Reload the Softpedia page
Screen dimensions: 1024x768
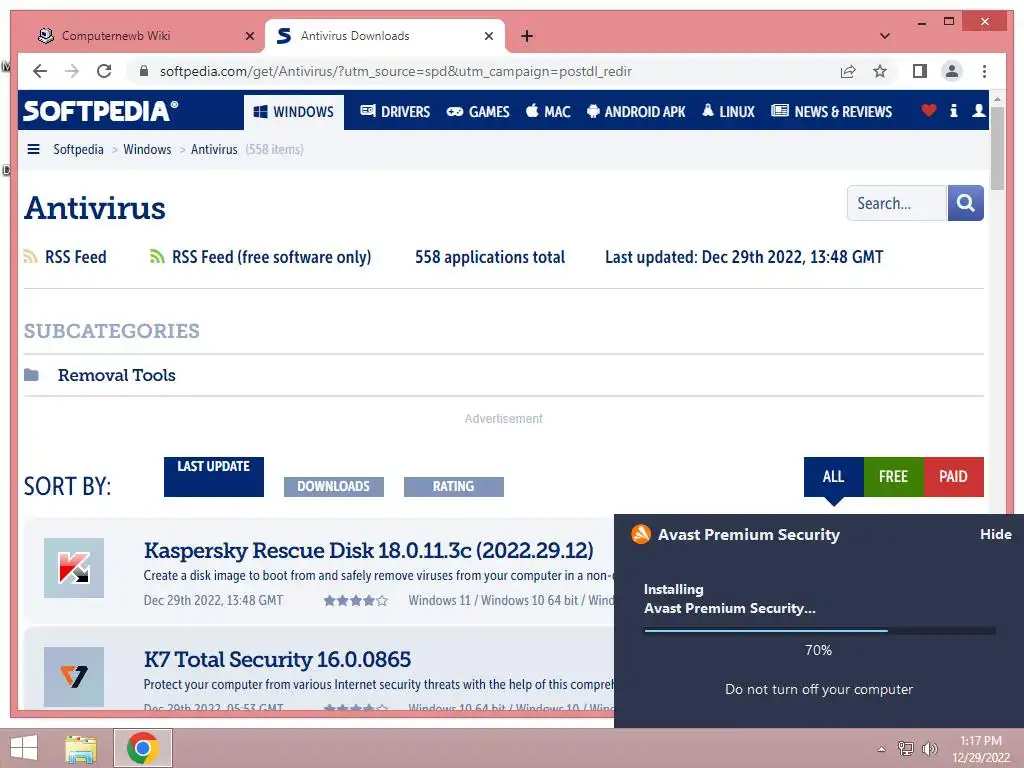[104, 71]
